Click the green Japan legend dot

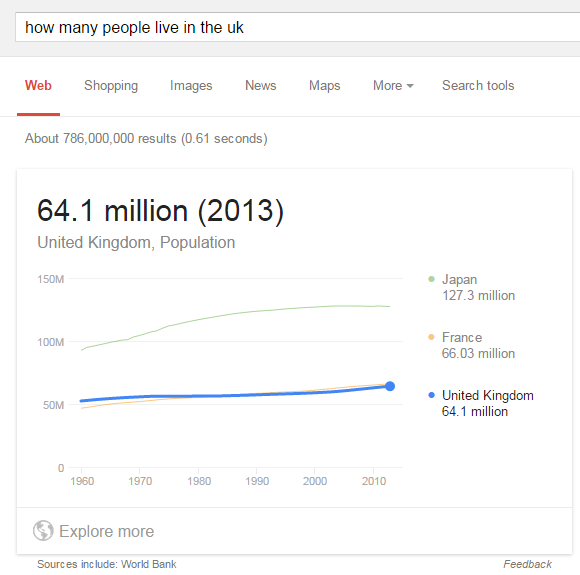coord(431,279)
